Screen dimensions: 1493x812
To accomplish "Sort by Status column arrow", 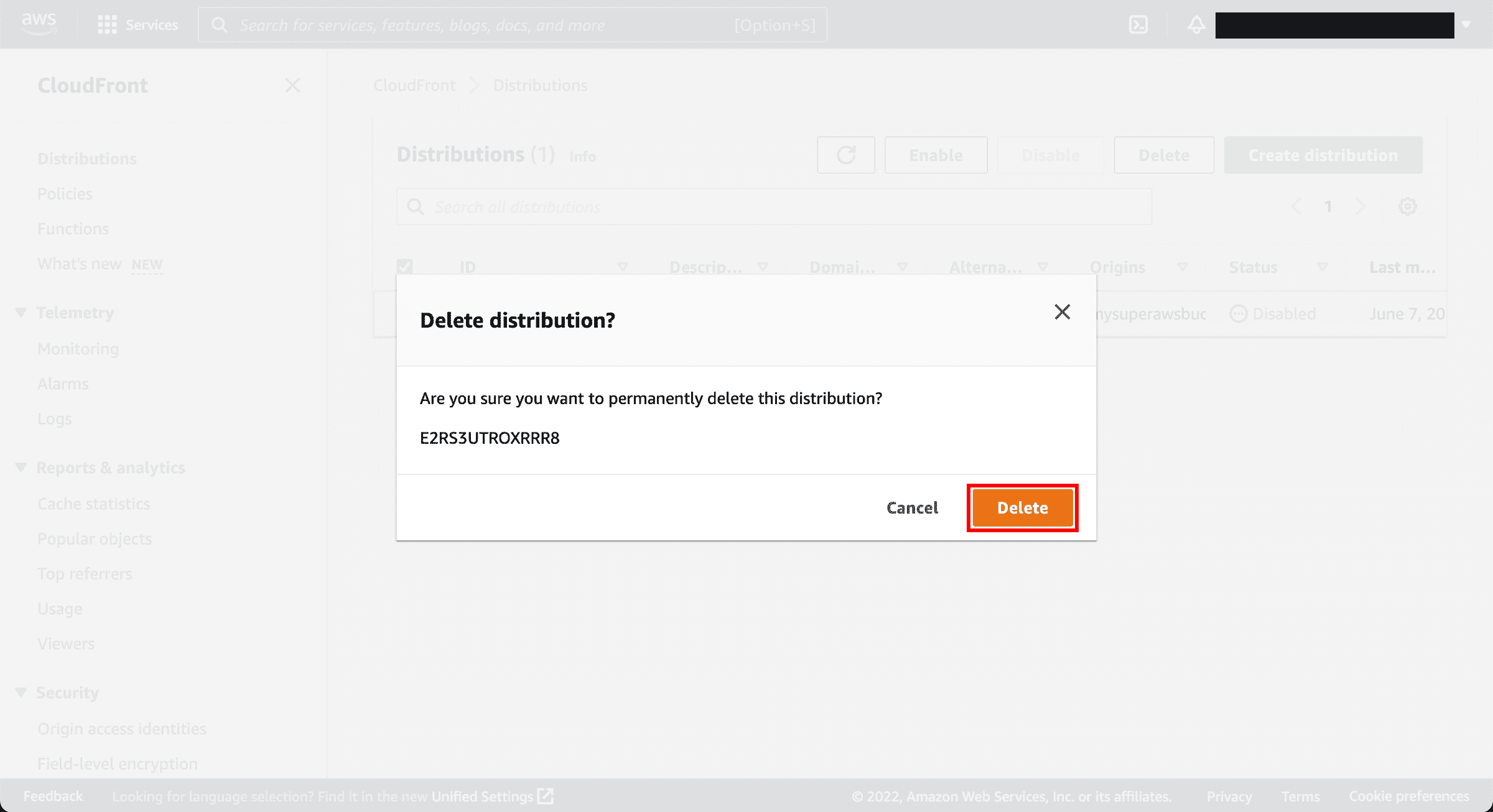I will [x=1323, y=267].
